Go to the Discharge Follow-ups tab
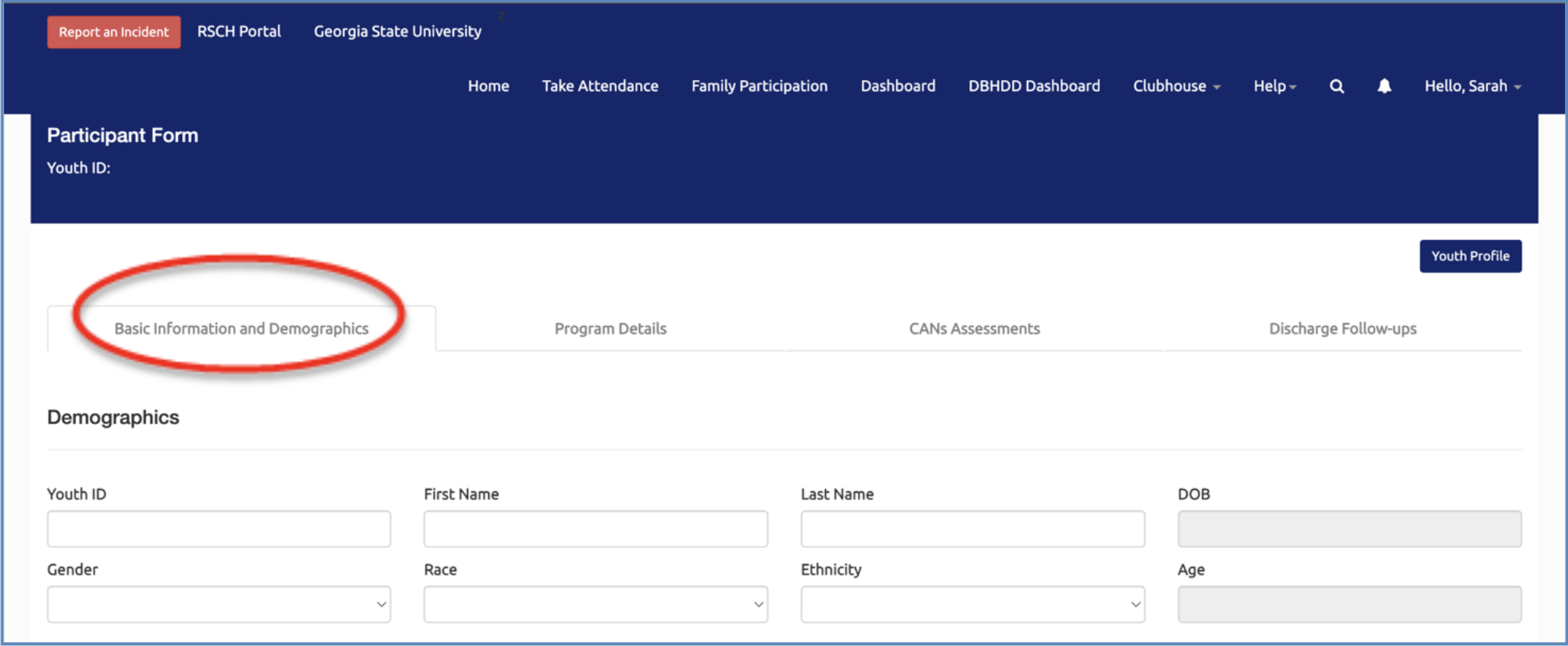The width and height of the screenshot is (1568, 646). pos(1342,328)
